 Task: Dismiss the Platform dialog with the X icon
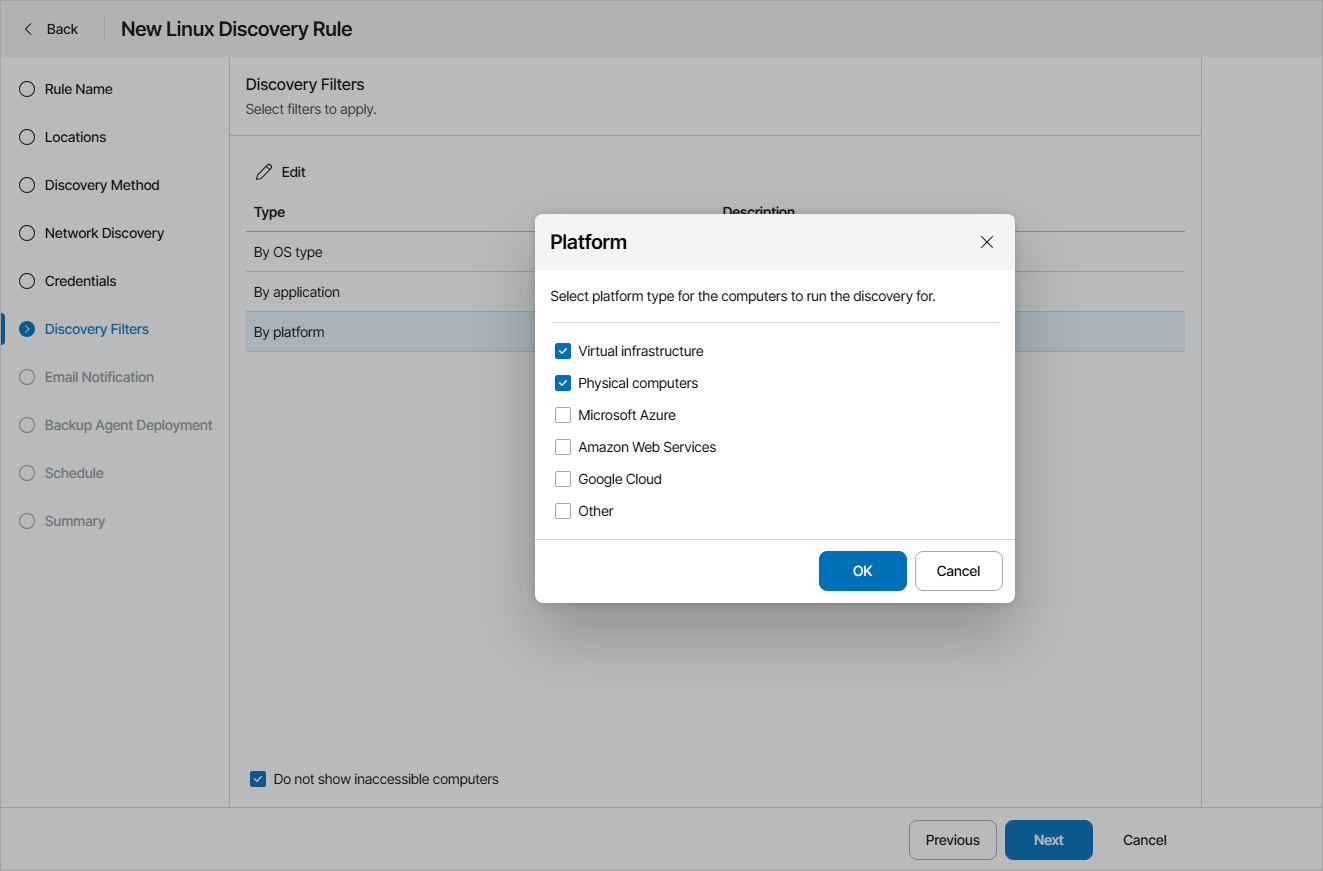[x=987, y=241]
